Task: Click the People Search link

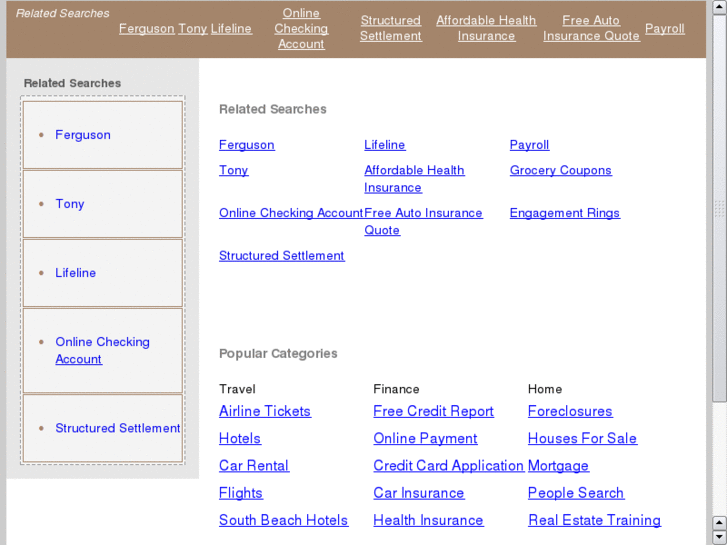Action: (576, 493)
